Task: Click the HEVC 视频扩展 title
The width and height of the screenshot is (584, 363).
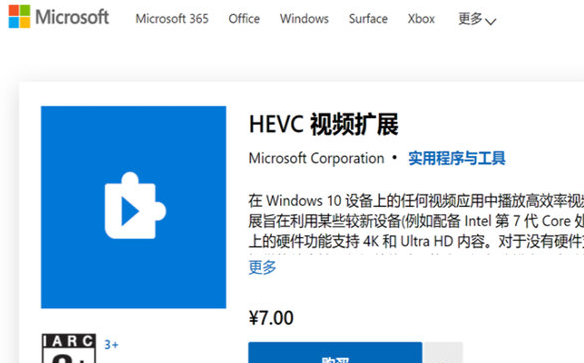Action: point(324,124)
